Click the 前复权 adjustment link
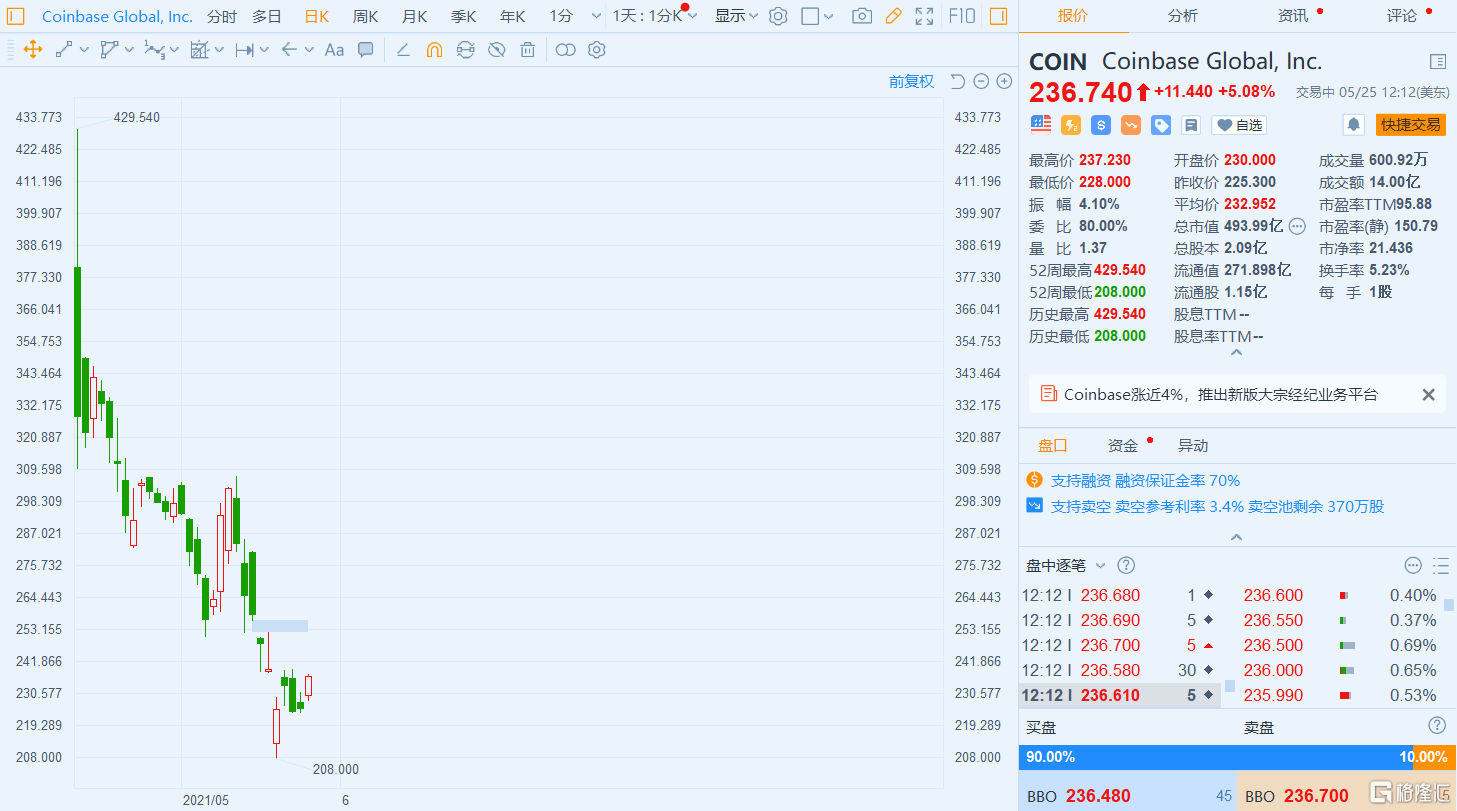 911,82
